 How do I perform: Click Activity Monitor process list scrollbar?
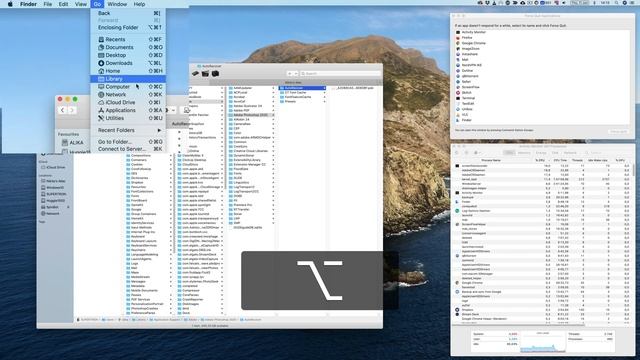pyautogui.click(x=633, y=169)
